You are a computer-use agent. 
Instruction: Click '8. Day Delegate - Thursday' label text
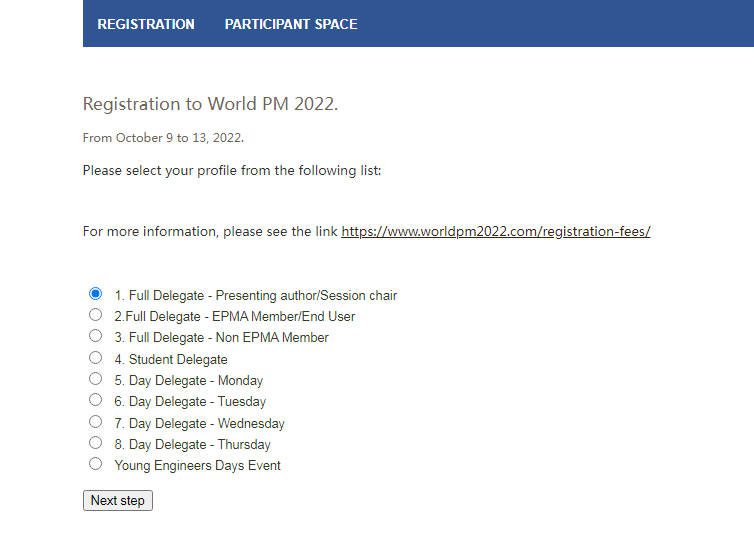pyautogui.click(x=192, y=445)
